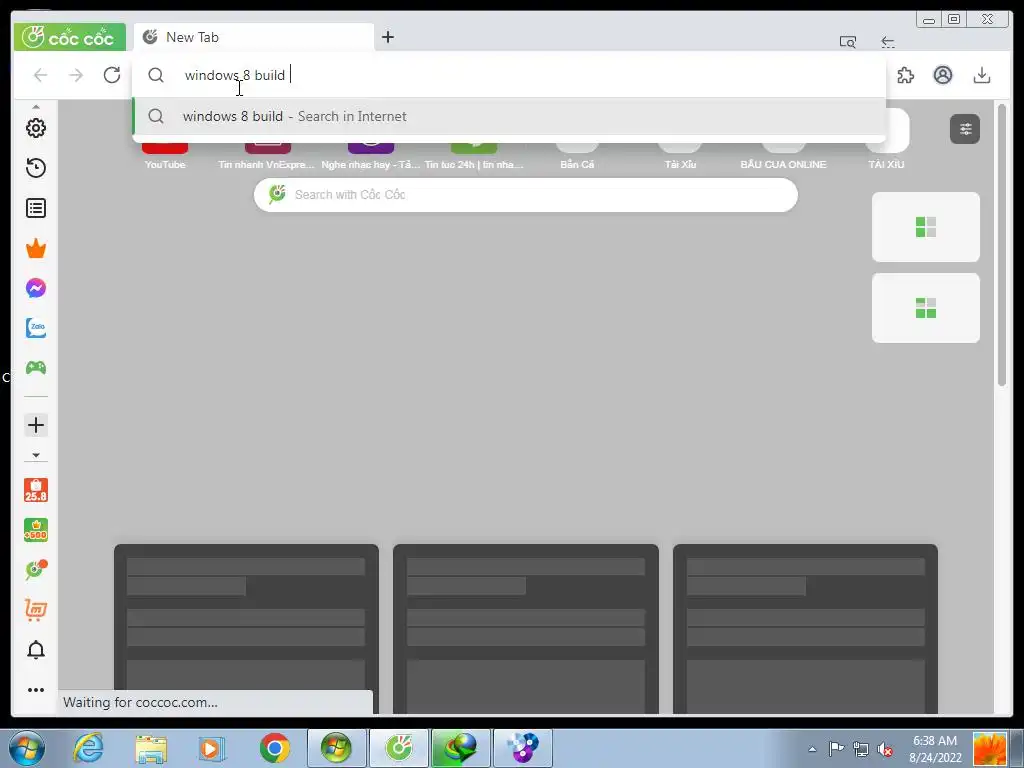Open the Windows Start menu

[x=27, y=748]
